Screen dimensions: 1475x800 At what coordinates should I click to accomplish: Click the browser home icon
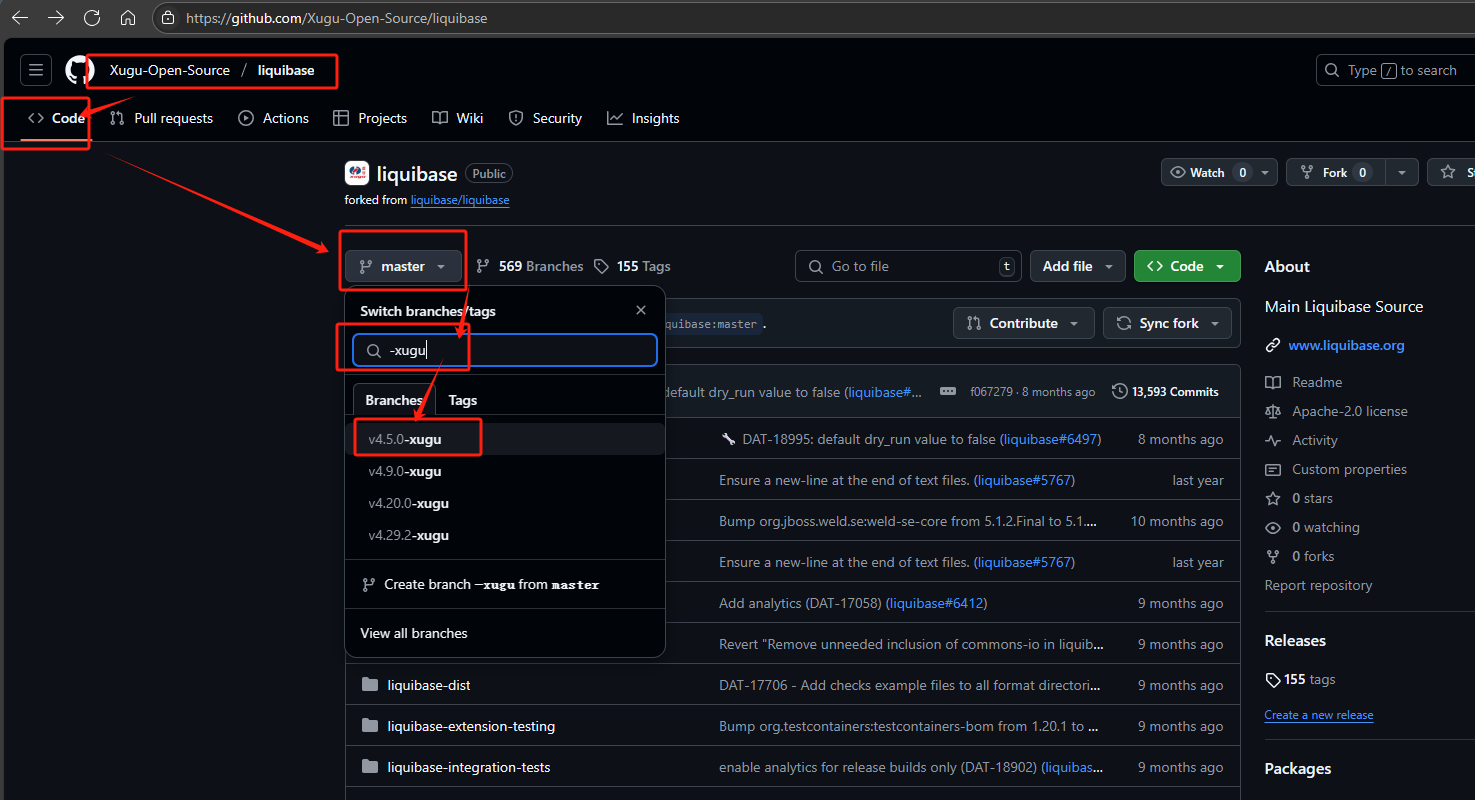pos(128,18)
